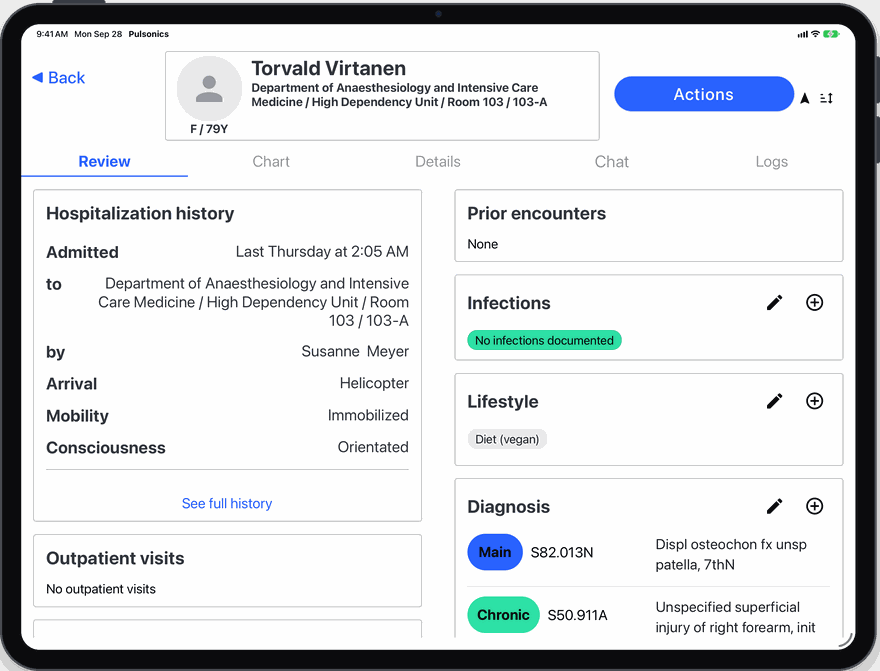
Task: Switch to the Review tab
Action: click(x=104, y=162)
